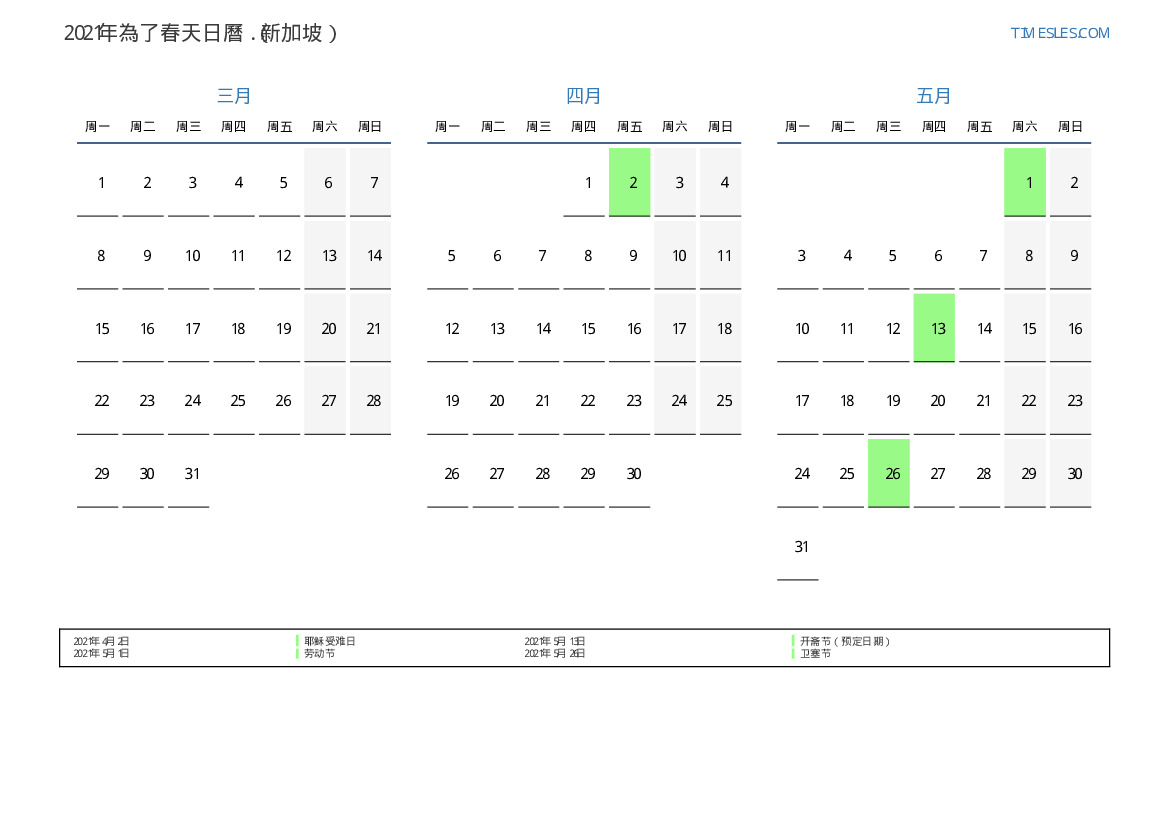Open the TIMESLES.COM link
This screenshot has width=1169, height=827.
(1060, 33)
